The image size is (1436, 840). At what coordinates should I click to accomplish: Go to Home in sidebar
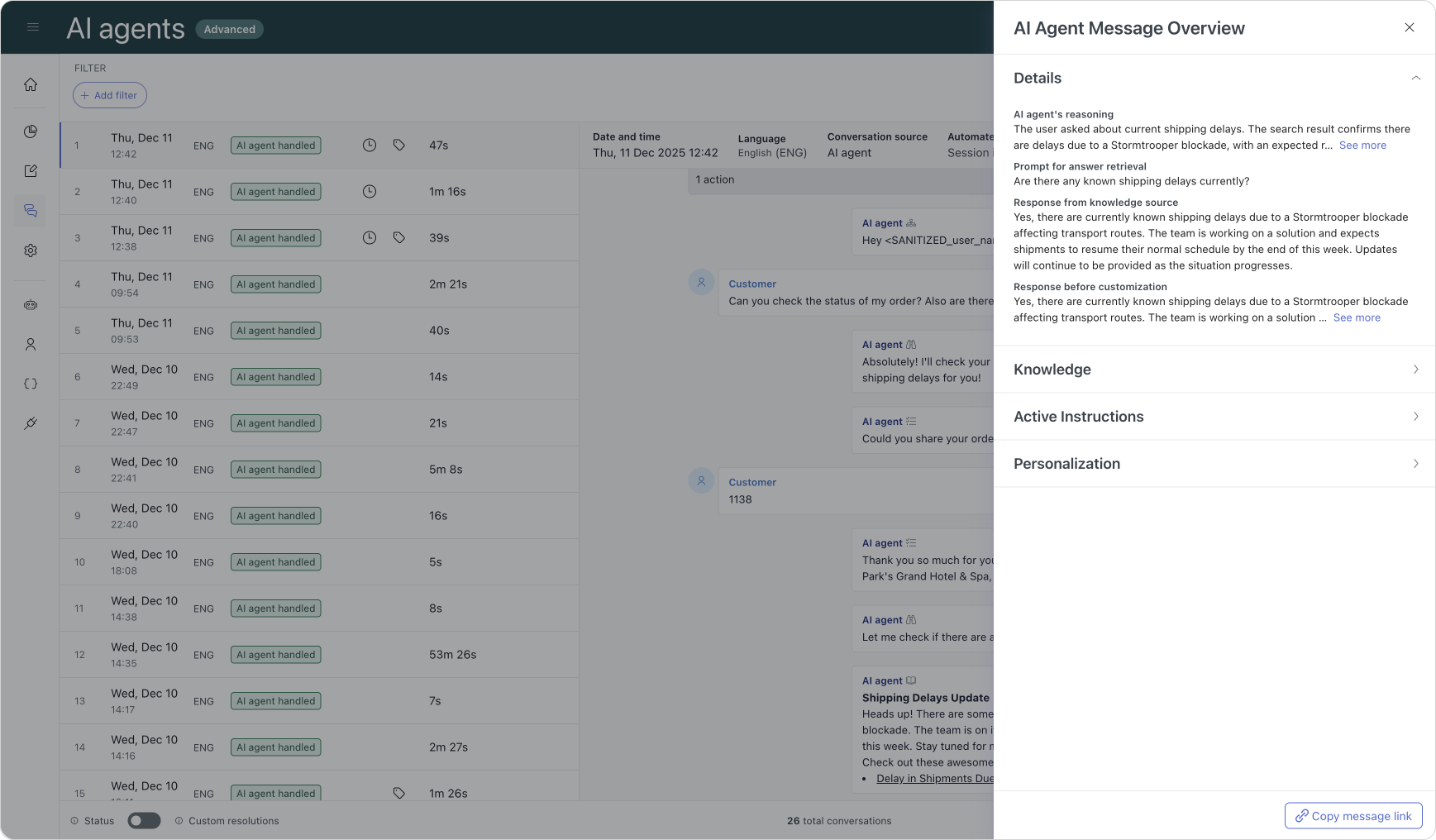pyautogui.click(x=31, y=84)
